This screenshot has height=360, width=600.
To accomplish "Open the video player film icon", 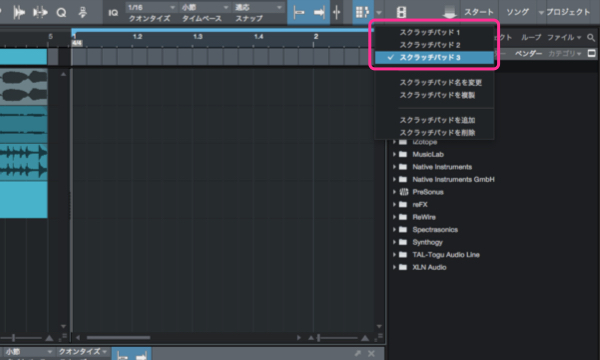I will pos(401,12).
